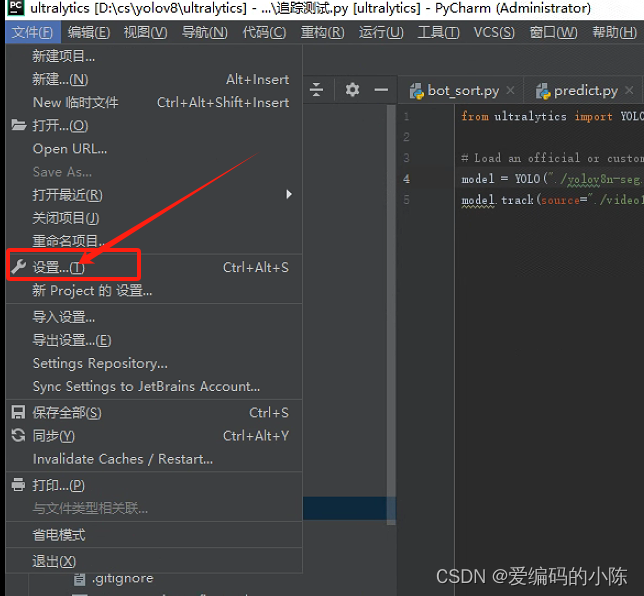Click the .gitignore file icon
This screenshot has width=644, height=596.
[x=79, y=579]
